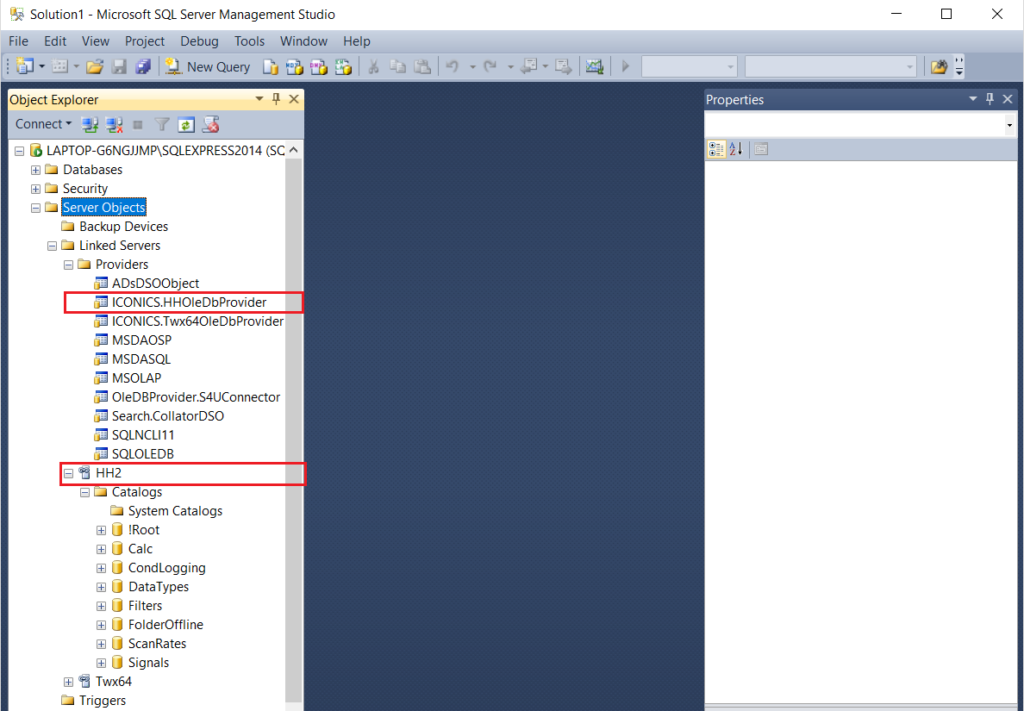The height and width of the screenshot is (711, 1024).
Task: Click Database Engine Query icon after New Query
Action: click(x=270, y=67)
